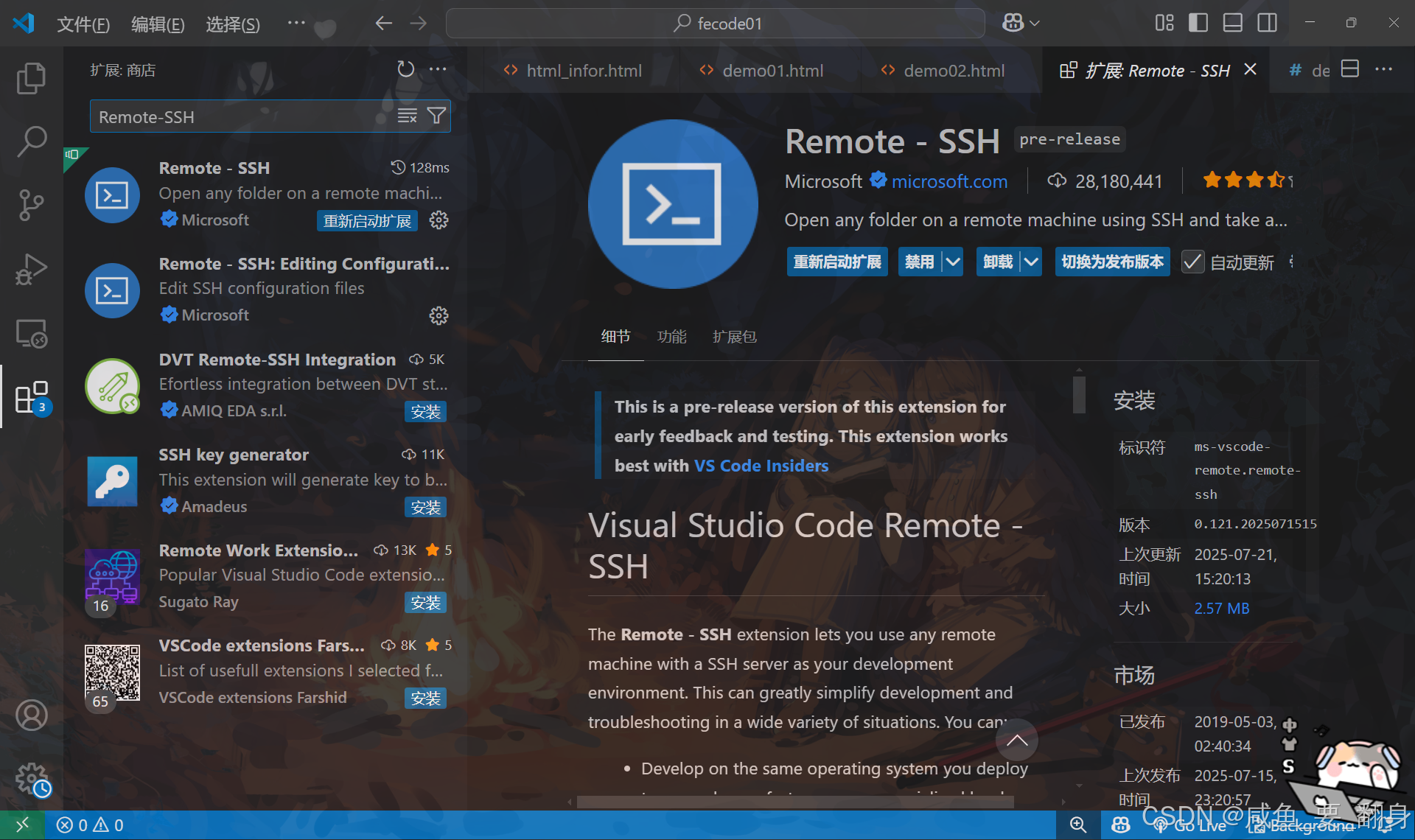The height and width of the screenshot is (840, 1415).
Task: Open Copilot status in the status bar
Action: point(1121,825)
